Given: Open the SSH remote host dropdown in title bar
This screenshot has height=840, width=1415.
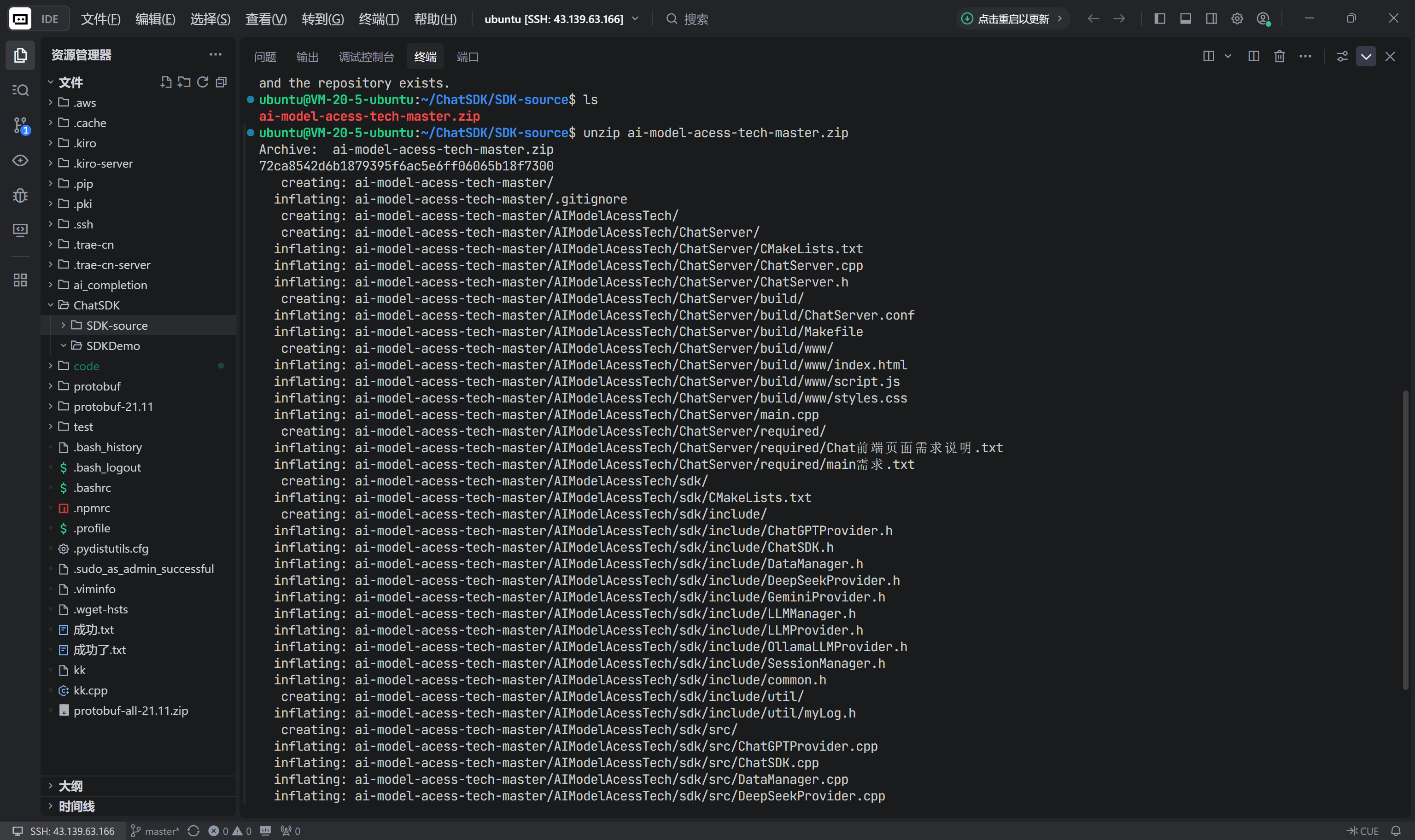Looking at the screenshot, I should (561, 19).
